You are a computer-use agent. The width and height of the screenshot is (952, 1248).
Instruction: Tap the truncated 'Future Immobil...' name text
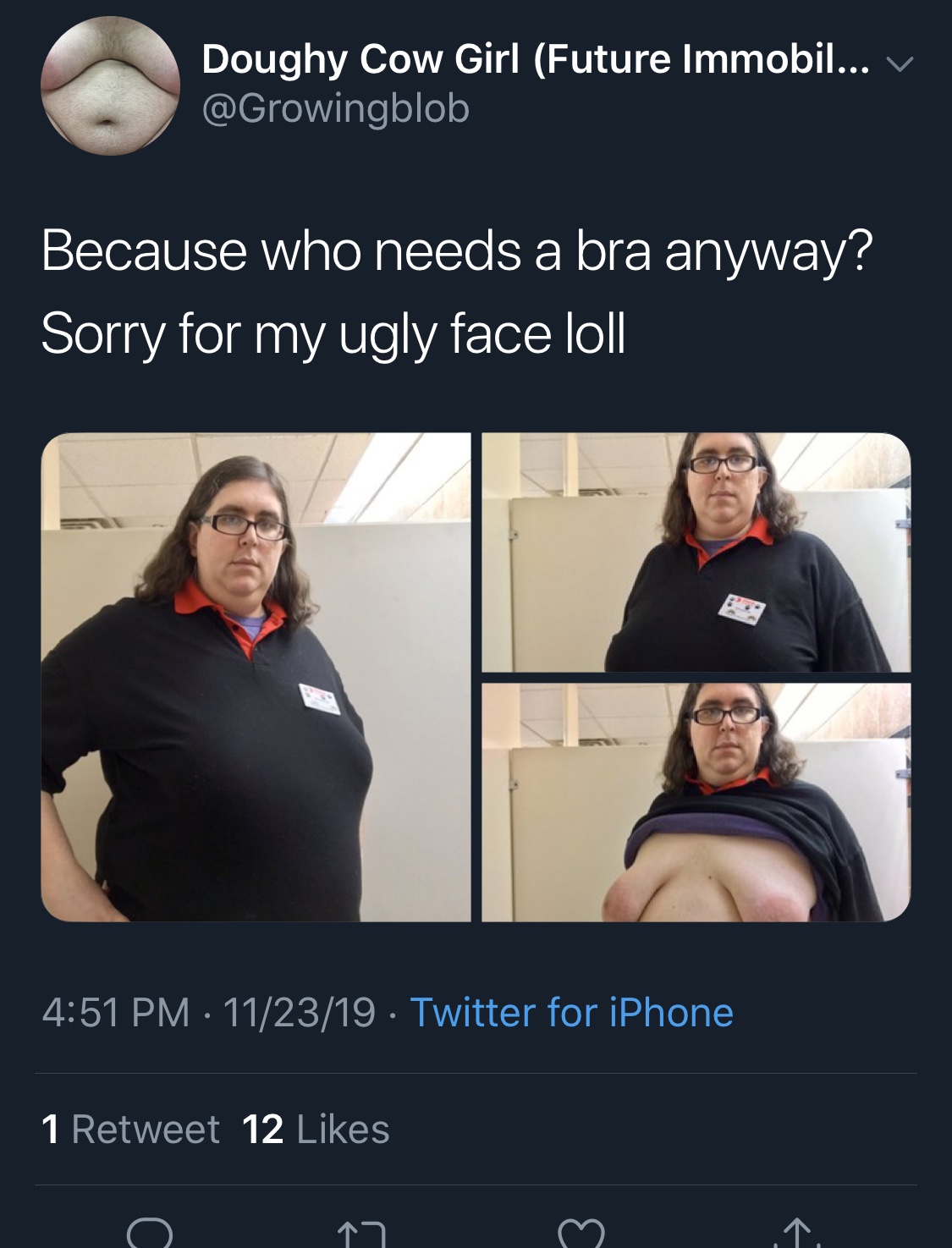(x=702, y=59)
